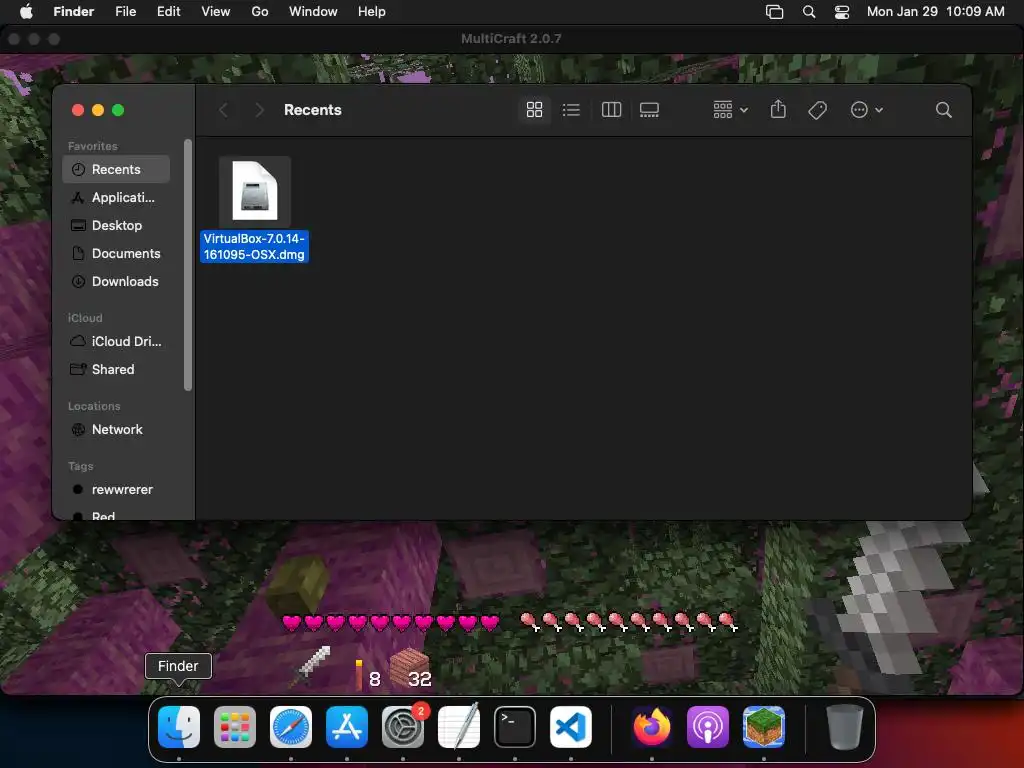1024x768 pixels.
Task: Open the Group By dropdown in toolbar
Action: tap(730, 110)
